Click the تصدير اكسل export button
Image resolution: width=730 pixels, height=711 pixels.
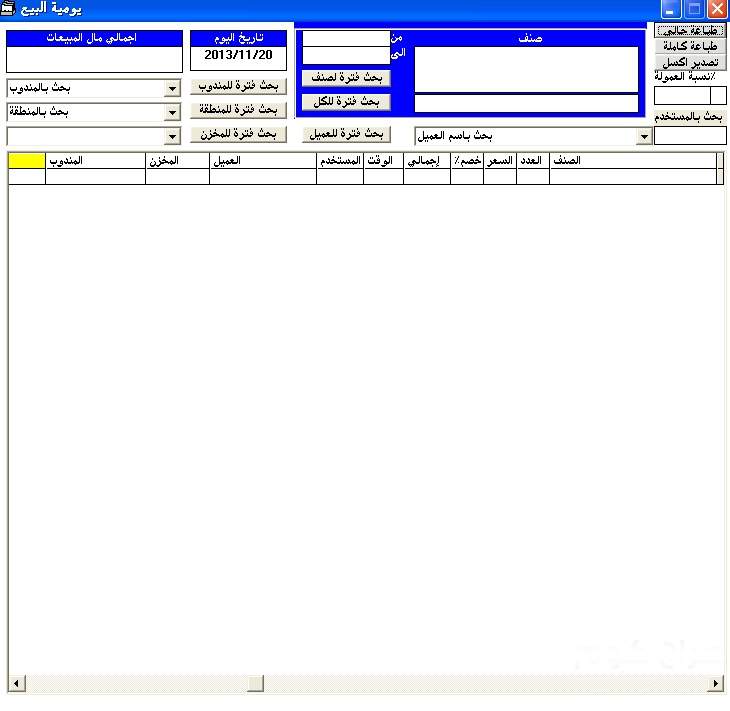point(690,62)
